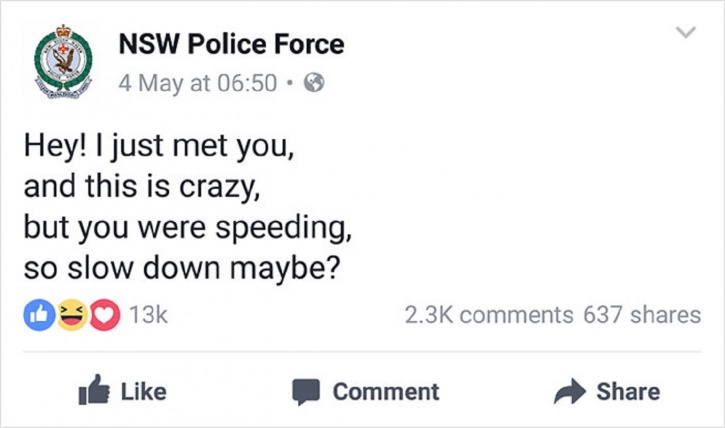725x428 pixels.
Task: Click the Share button label
Action: click(628, 391)
